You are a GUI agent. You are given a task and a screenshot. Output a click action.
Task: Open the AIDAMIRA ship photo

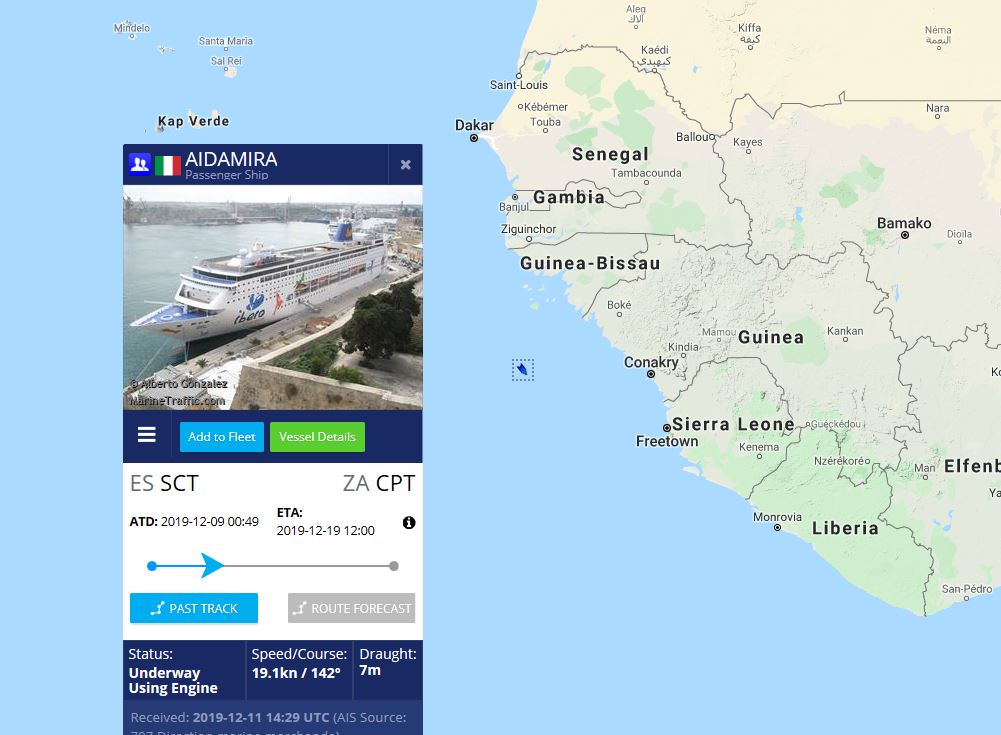272,297
